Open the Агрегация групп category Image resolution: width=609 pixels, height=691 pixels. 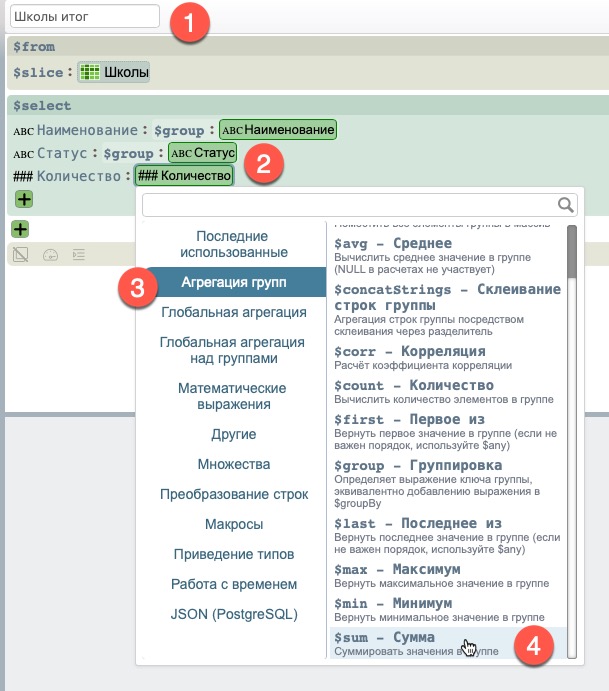[233, 282]
